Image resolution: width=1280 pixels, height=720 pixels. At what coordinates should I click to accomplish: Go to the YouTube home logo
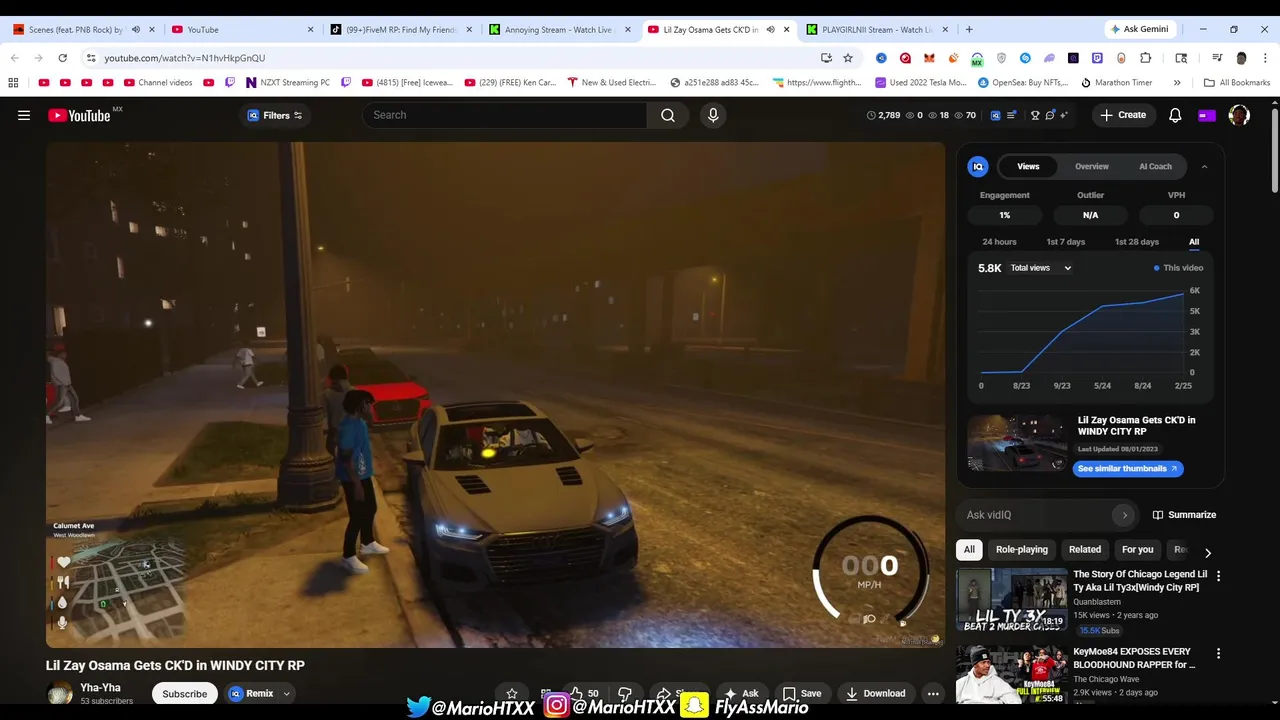tap(80, 115)
